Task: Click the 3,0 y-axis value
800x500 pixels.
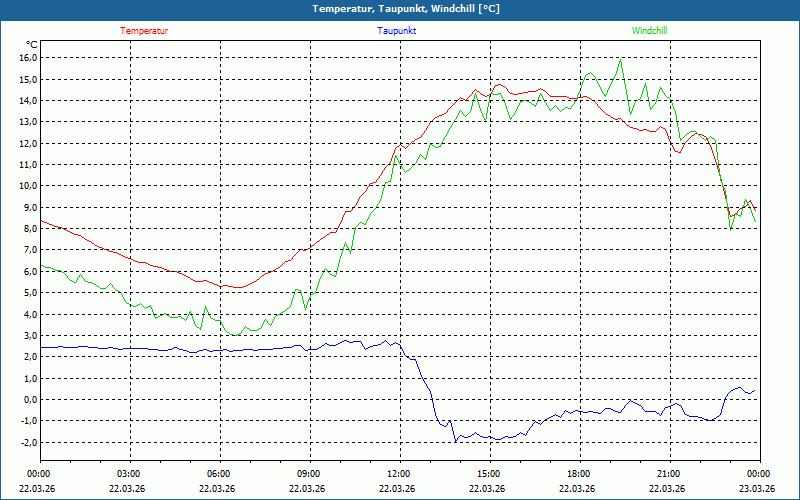Action: point(31,336)
